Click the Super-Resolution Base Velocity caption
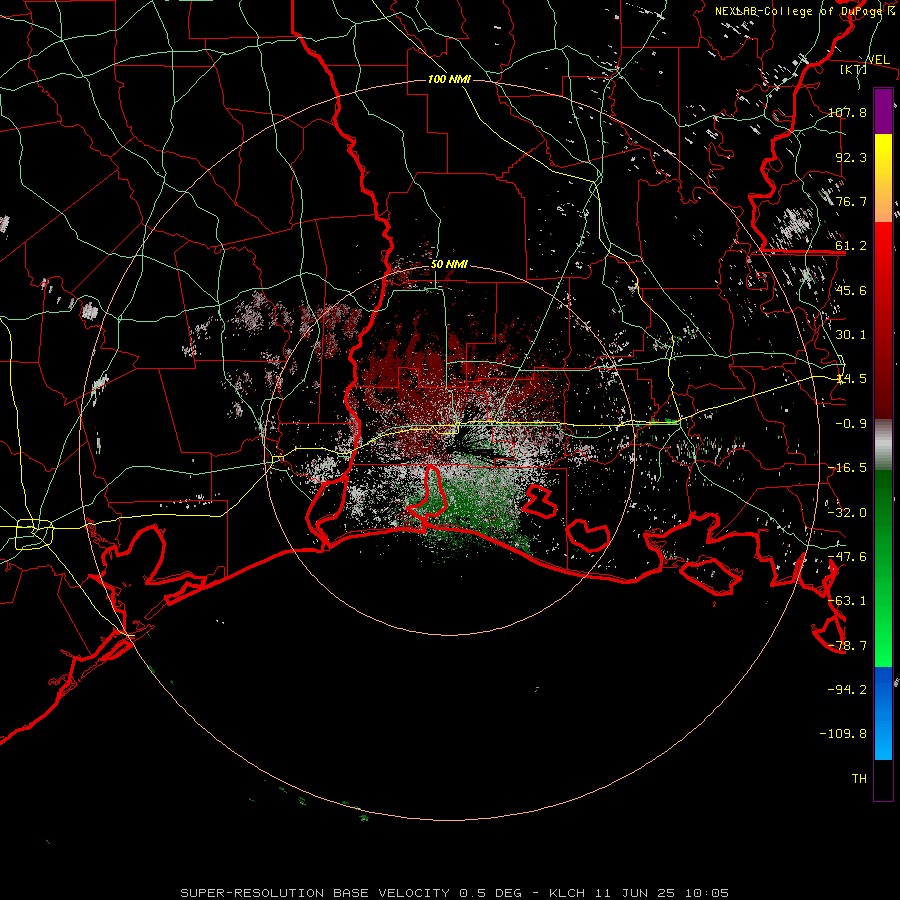The width and height of the screenshot is (900, 900). point(455,893)
